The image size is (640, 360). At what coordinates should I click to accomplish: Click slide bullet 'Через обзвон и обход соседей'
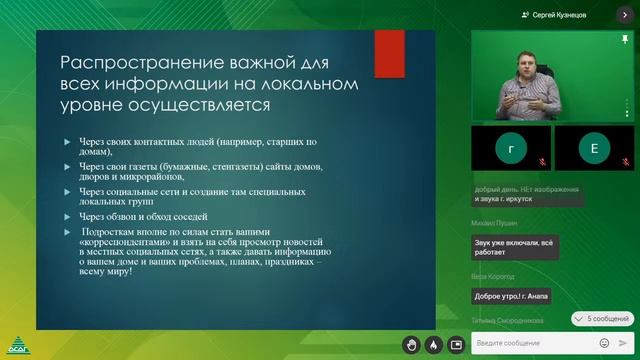click(143, 217)
